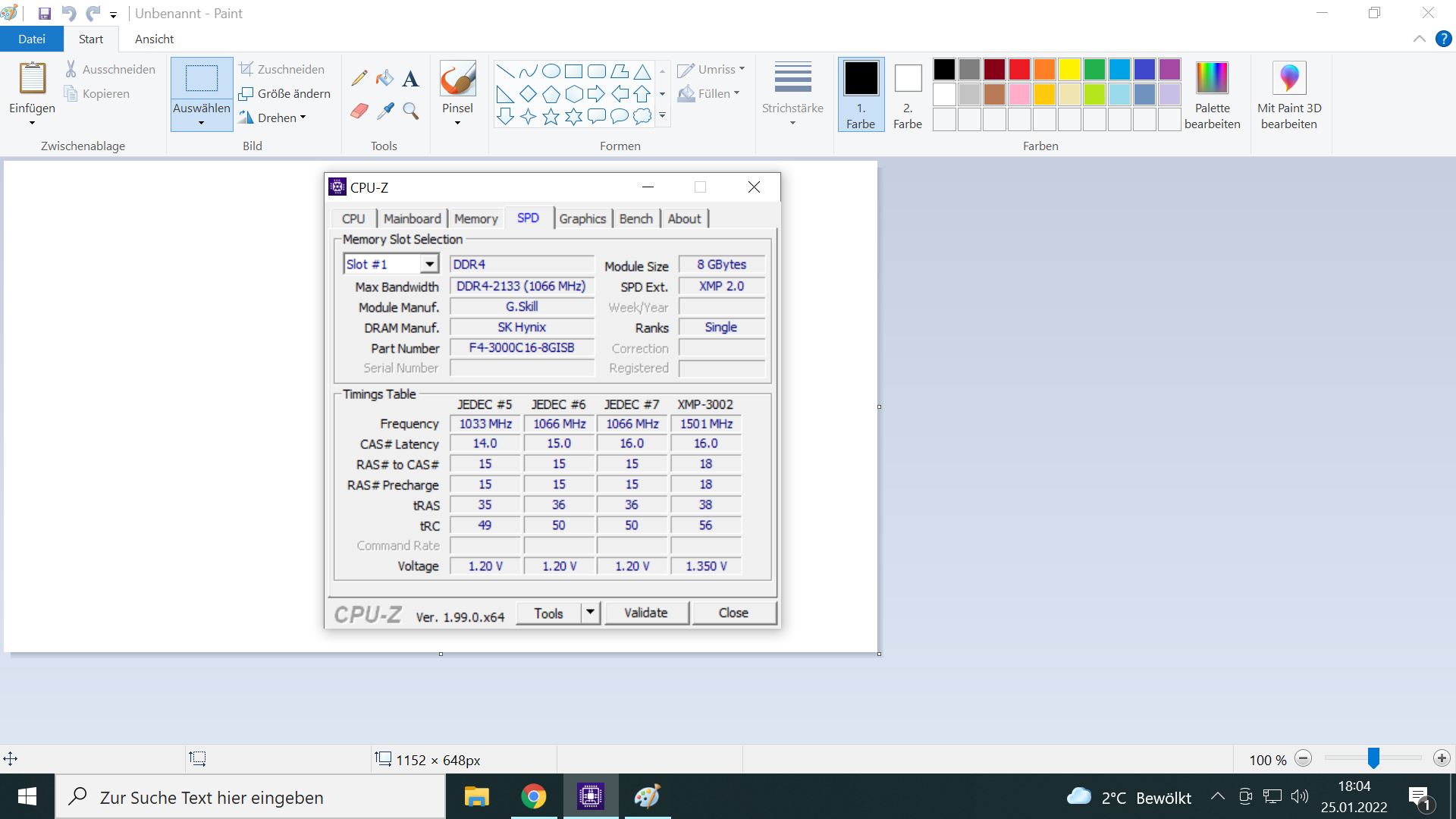Pick the Color picker eyedropper tool
Viewport: 1456px width, 819px height.
[x=385, y=111]
